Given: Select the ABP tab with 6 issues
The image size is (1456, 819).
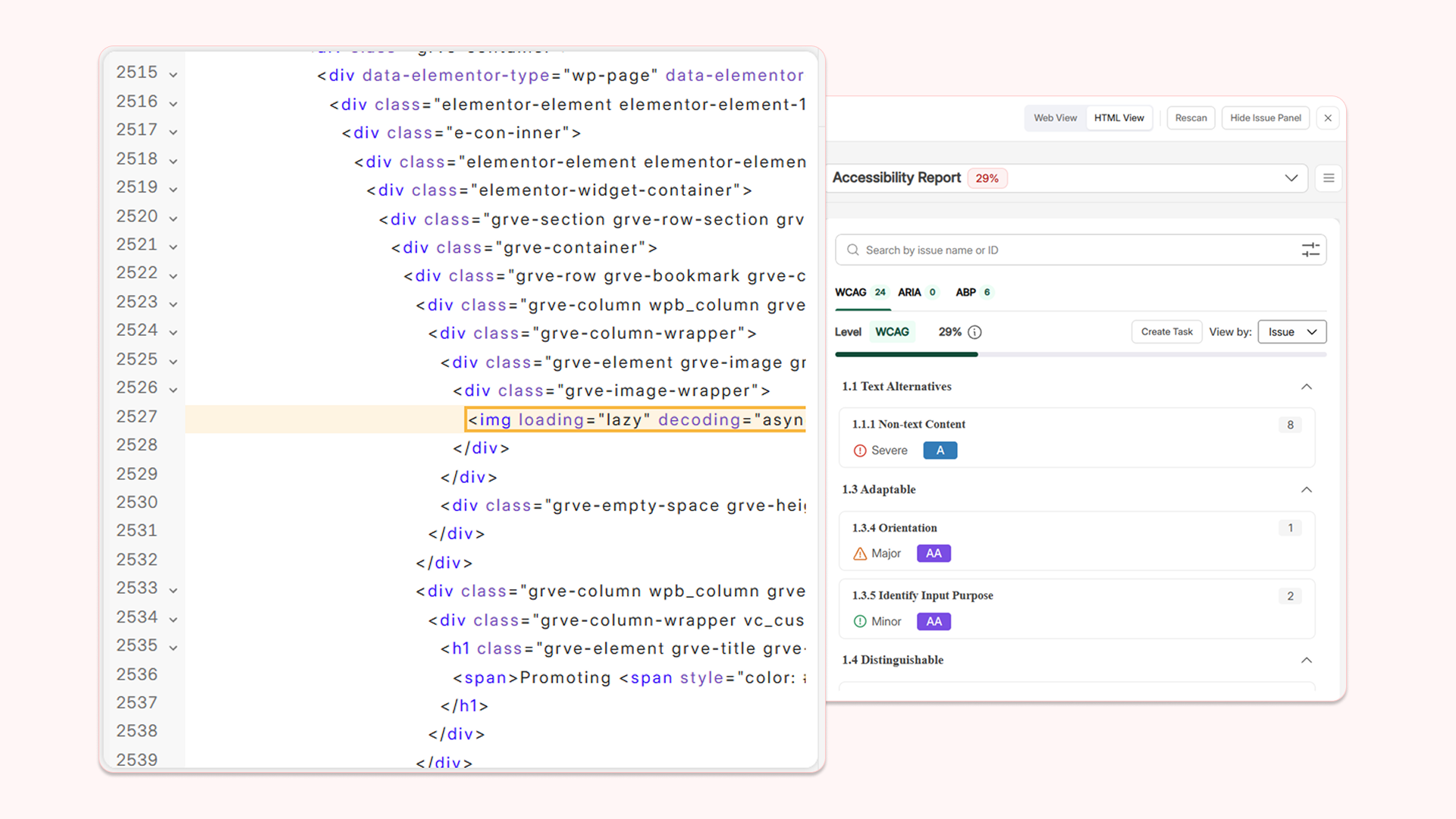Looking at the screenshot, I should tap(974, 293).
